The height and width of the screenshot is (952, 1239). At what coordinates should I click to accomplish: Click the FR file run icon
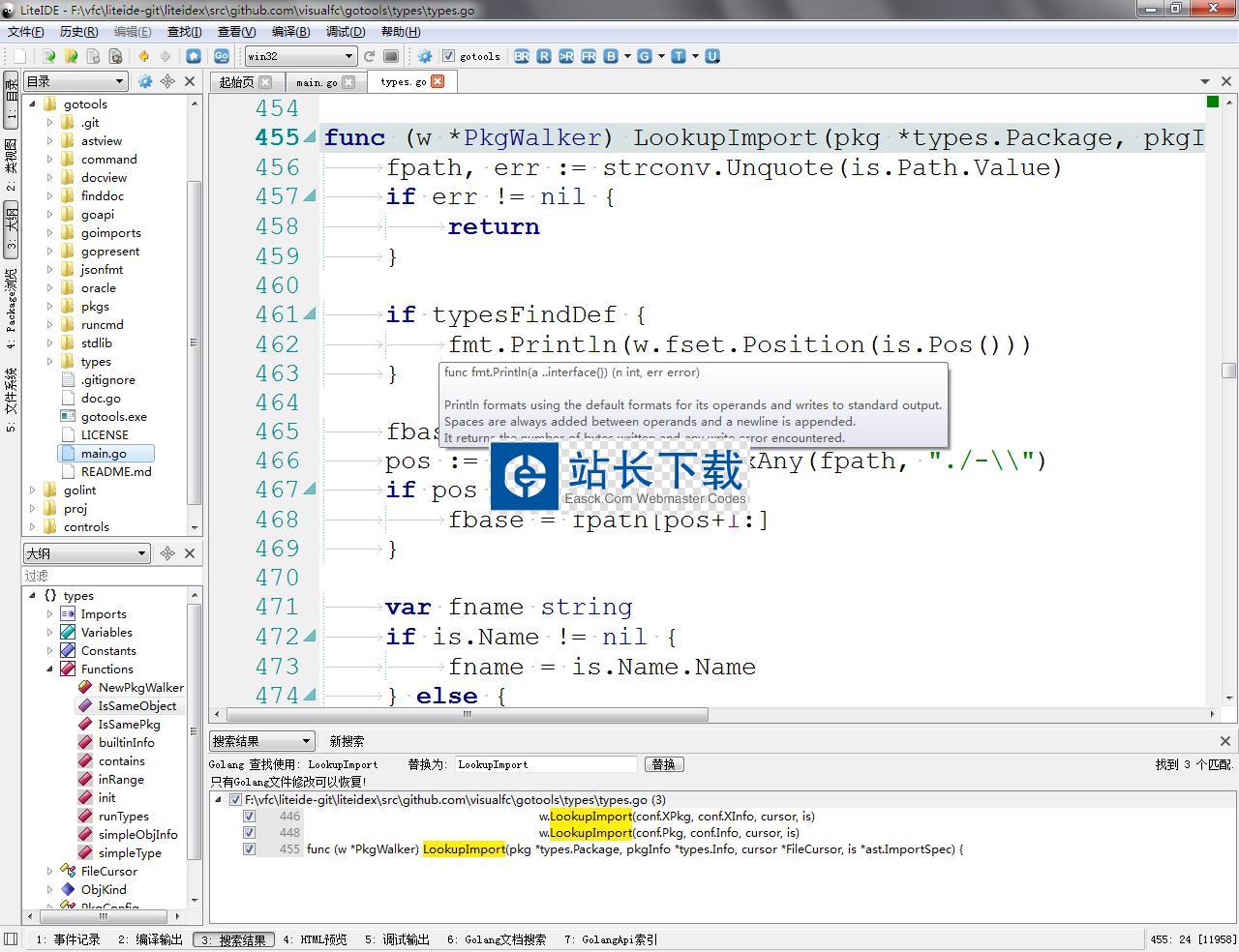pos(589,56)
